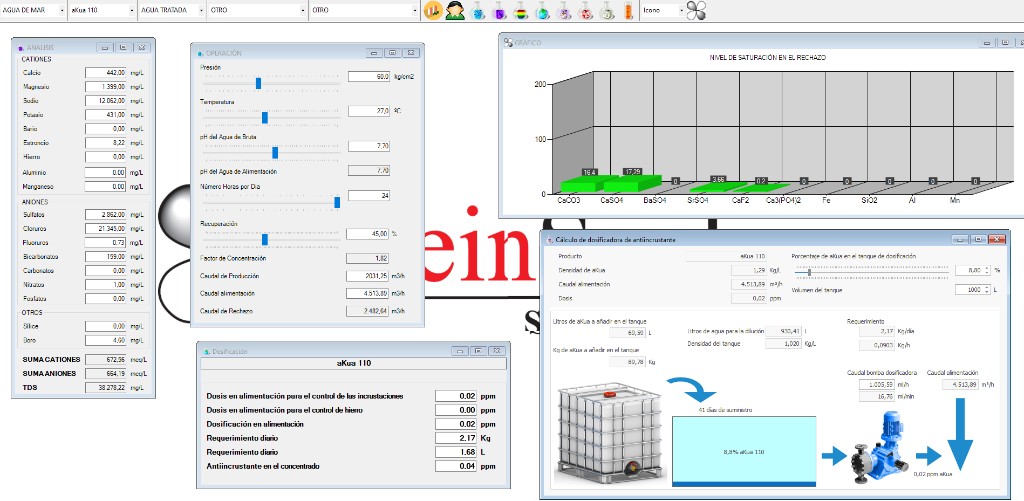Click the aKua 110 header in Dosificación
This screenshot has width=1024, height=501.
[x=353, y=363]
